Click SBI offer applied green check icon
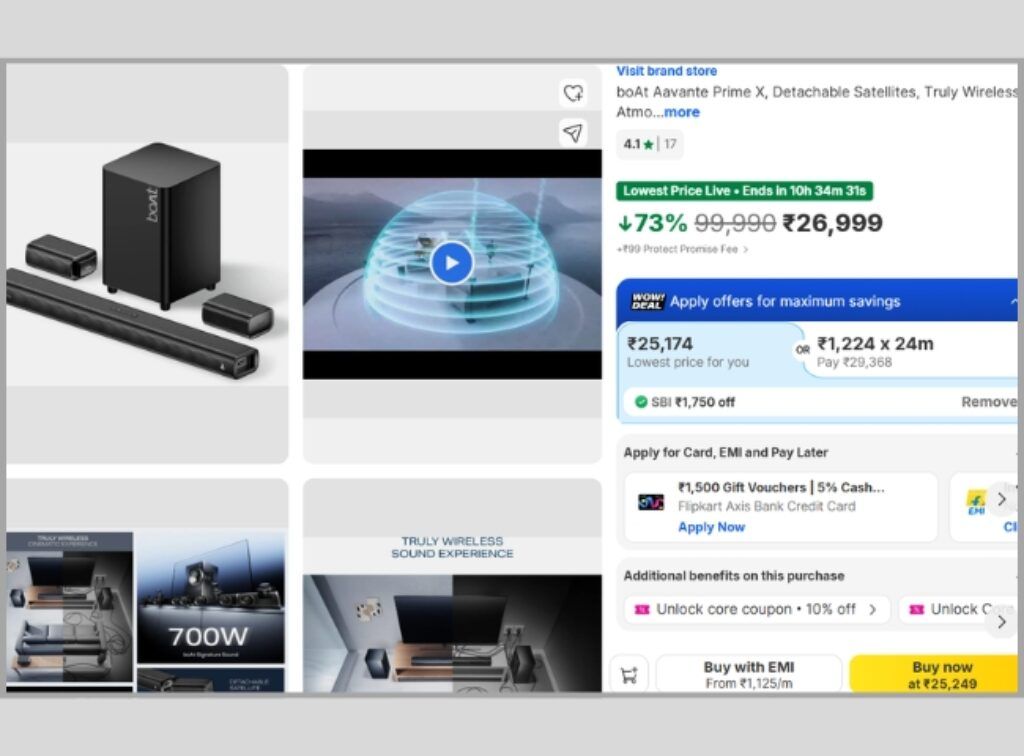Viewport: 1024px width, 756px height. 641,402
